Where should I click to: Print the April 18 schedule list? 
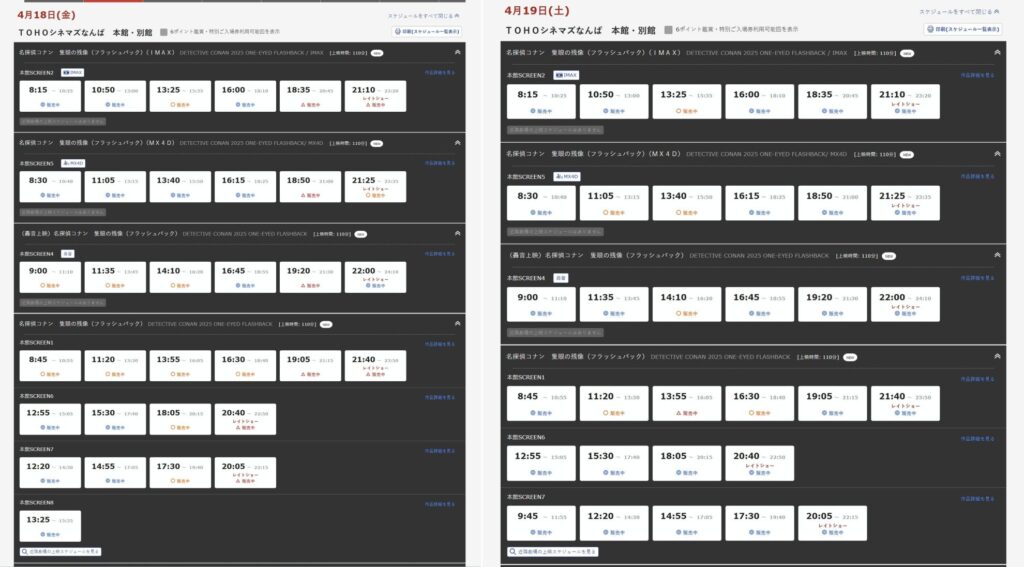point(427,31)
